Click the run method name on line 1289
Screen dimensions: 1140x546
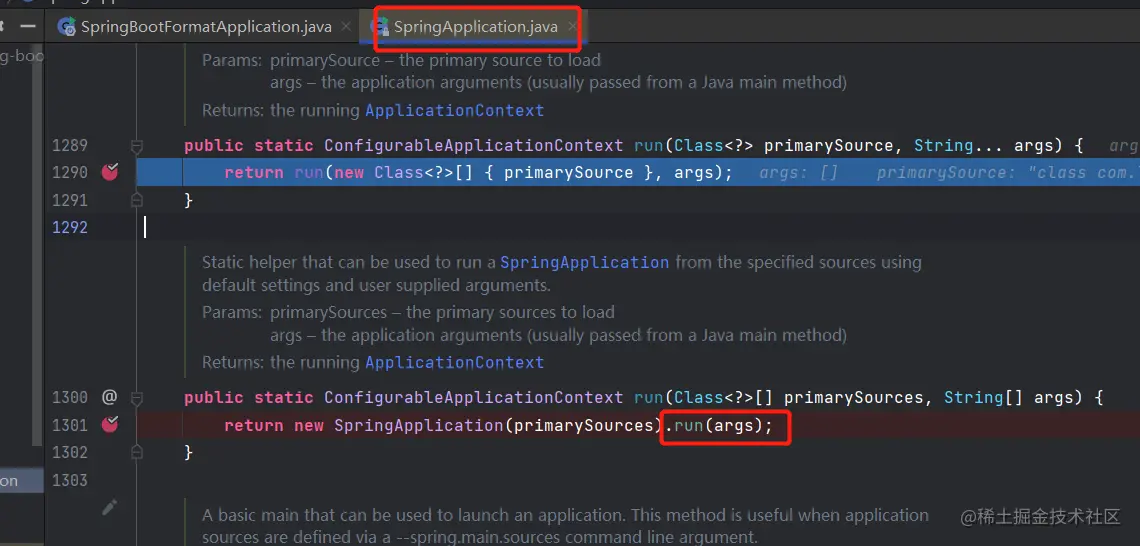(648, 145)
